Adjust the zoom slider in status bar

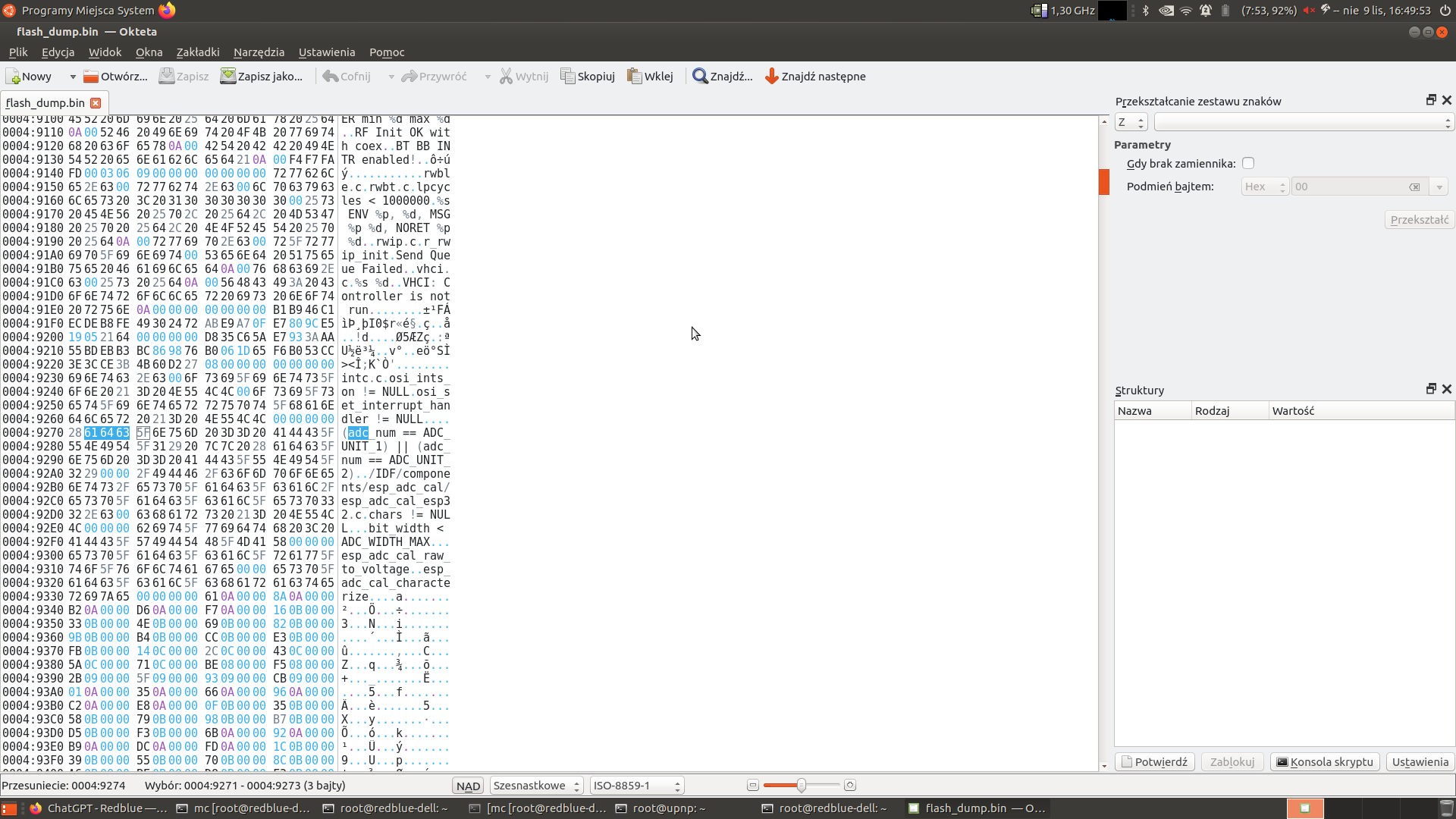801,786
